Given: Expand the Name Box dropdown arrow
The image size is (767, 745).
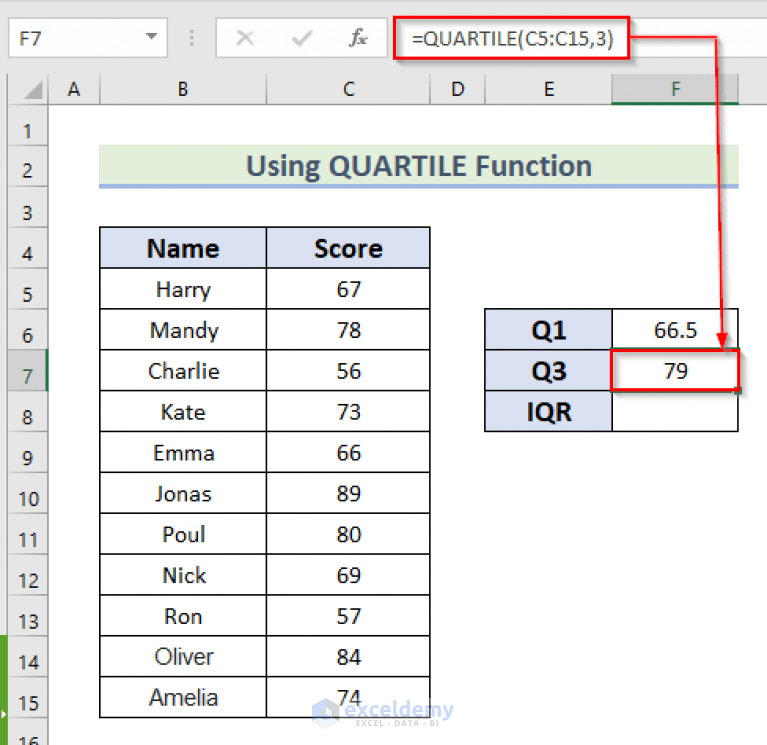Looking at the screenshot, I should tap(152, 37).
